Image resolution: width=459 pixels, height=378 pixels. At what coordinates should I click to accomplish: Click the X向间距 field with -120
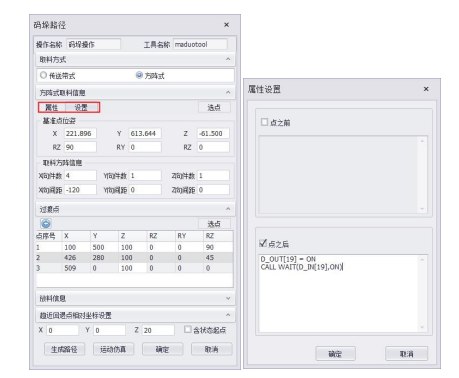(x=80, y=190)
